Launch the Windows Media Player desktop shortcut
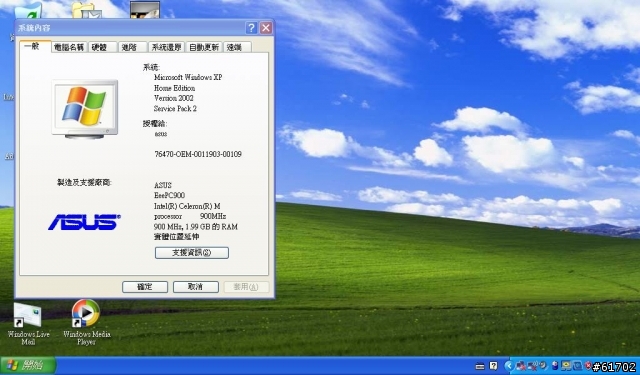 [x=87, y=322]
